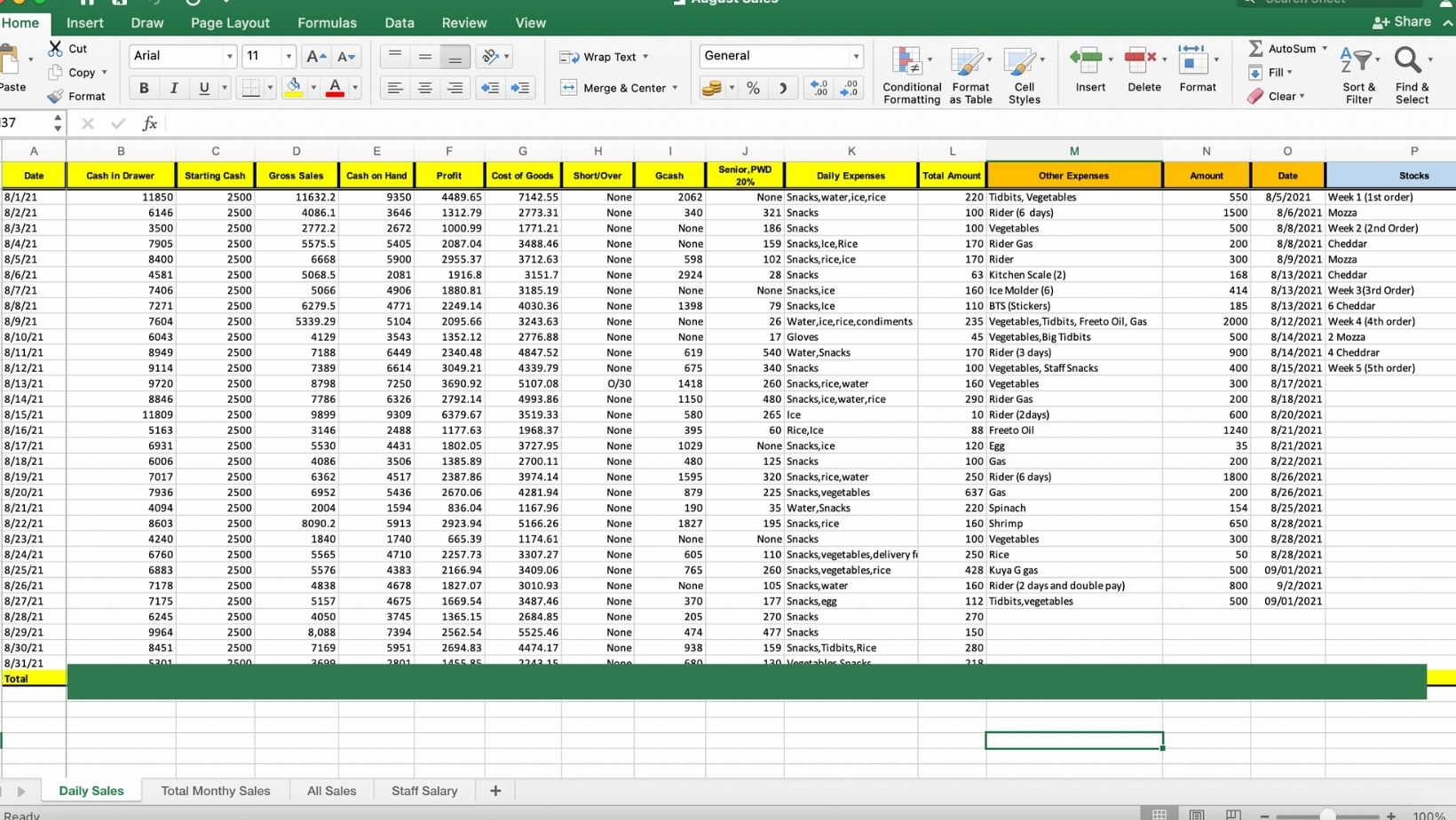Switch to the Data ribbon tab
Viewport: 1456px width, 820px height.
click(400, 23)
